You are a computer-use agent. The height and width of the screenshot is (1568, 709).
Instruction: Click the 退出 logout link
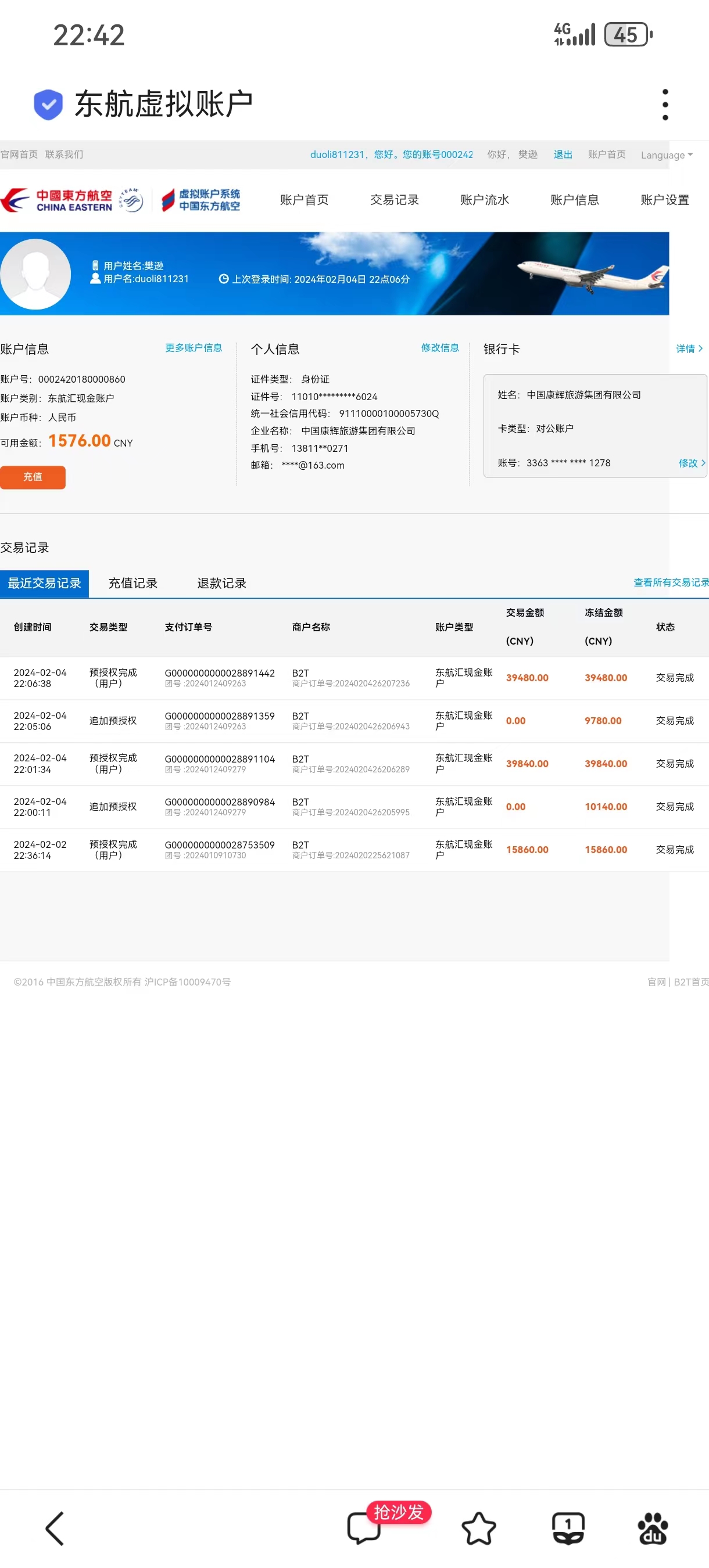[x=562, y=154]
